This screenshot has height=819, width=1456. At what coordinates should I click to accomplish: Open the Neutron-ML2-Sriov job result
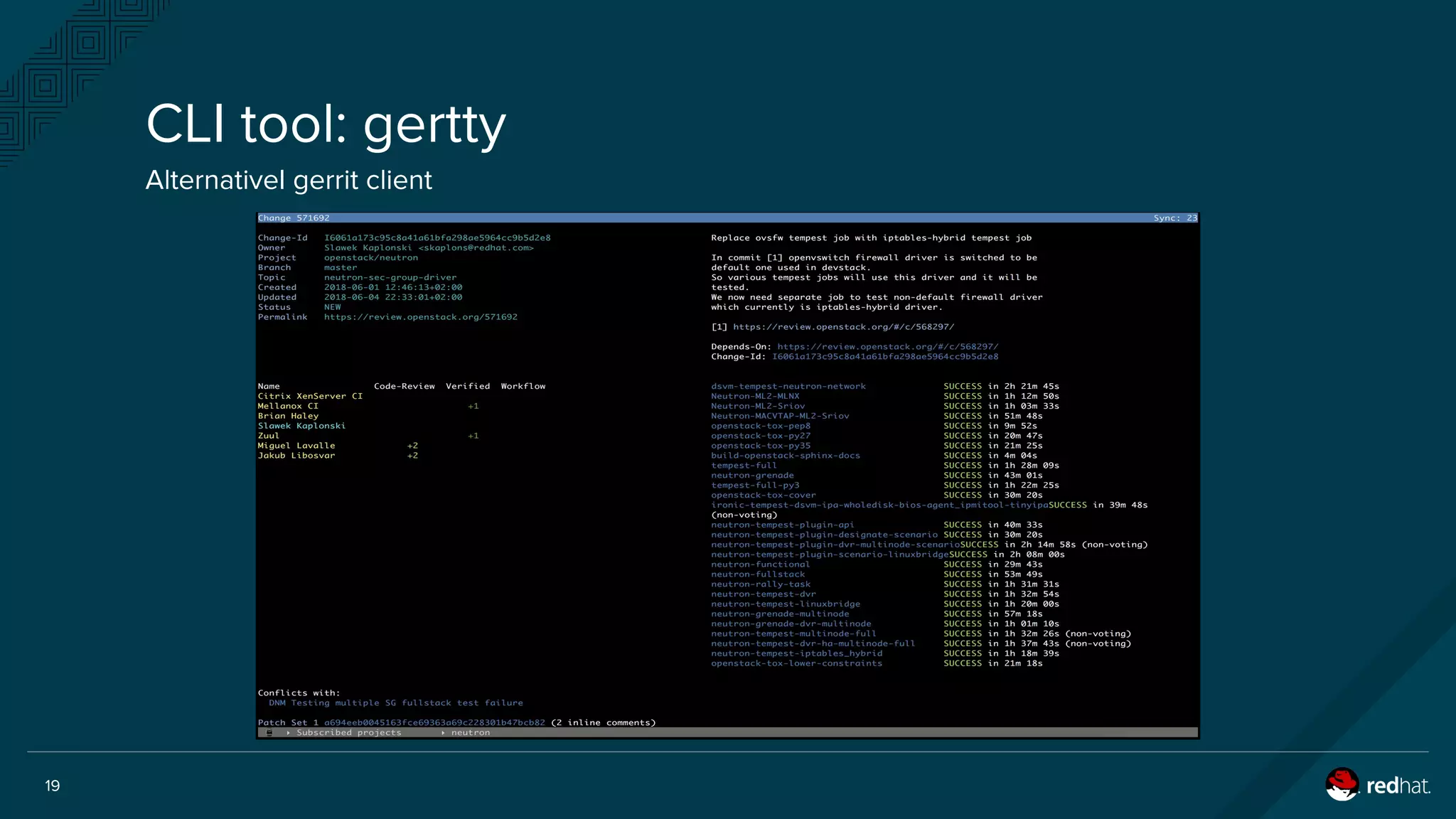click(x=758, y=407)
